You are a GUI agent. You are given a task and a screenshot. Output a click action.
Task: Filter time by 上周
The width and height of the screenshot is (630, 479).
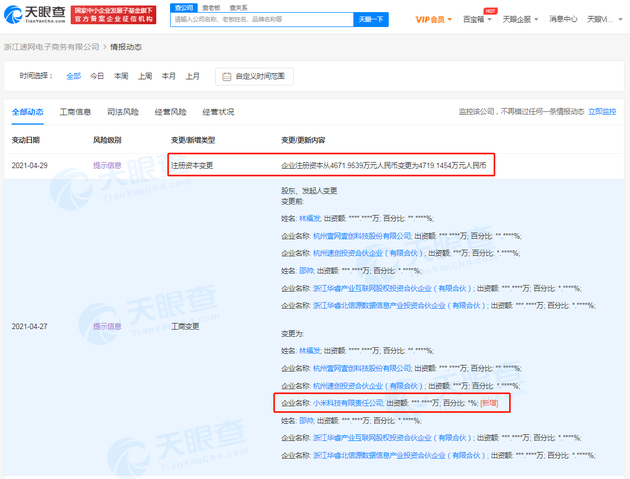pyautogui.click(x=145, y=76)
